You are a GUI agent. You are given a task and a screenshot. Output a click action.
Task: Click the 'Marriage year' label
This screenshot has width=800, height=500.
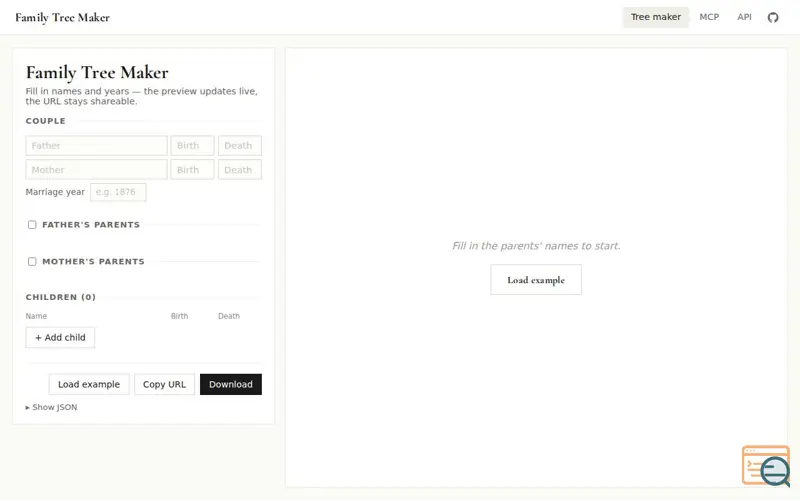pos(55,192)
